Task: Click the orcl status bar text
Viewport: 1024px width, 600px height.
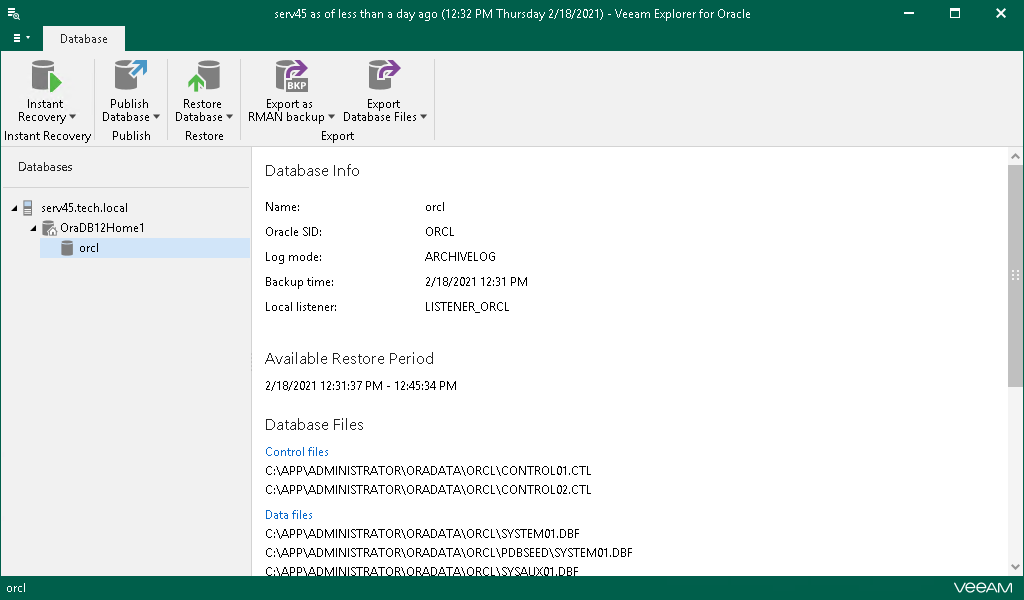Action: [16, 588]
